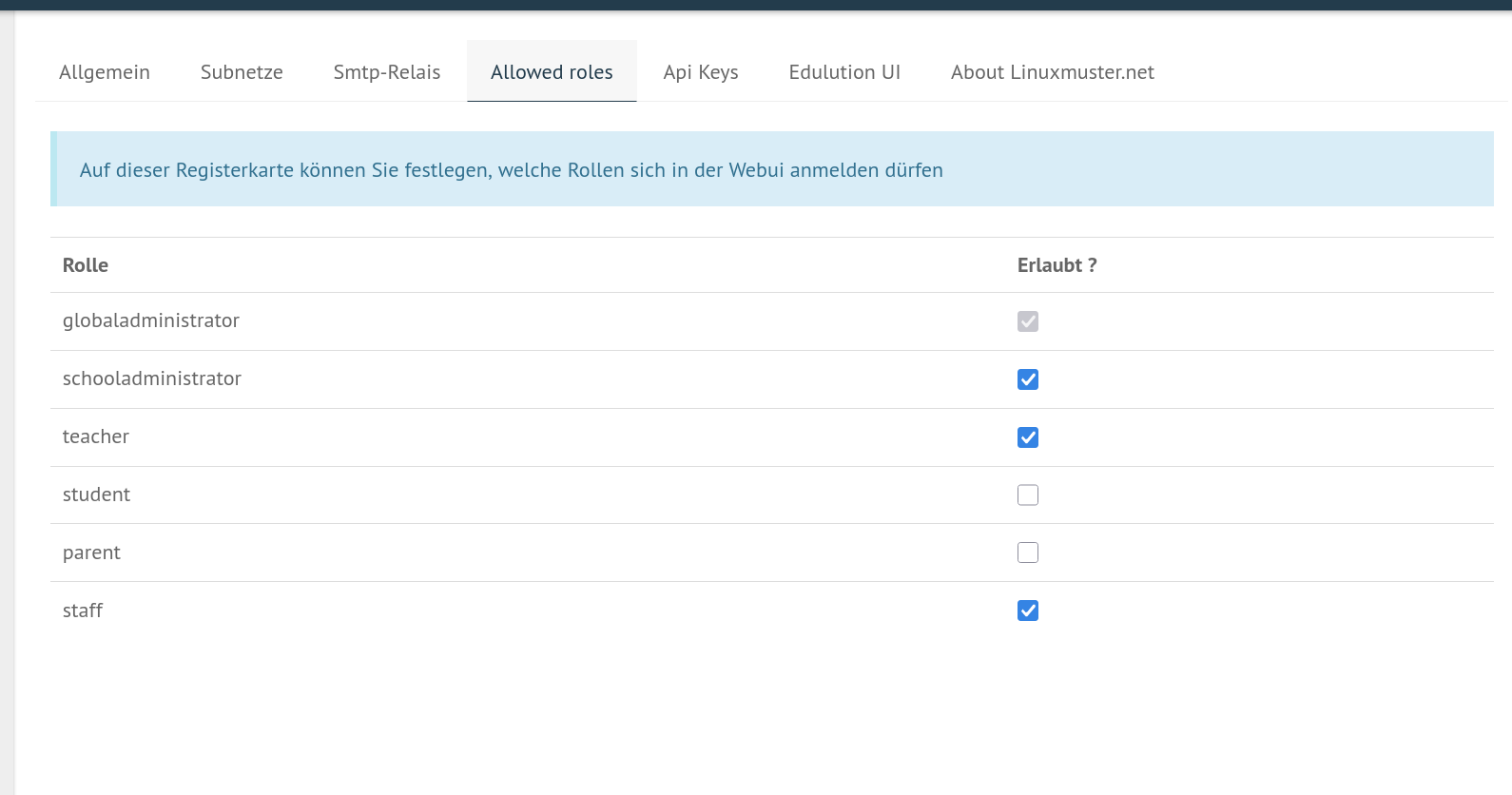Switch to the Subnetze tab
Image resolution: width=1512 pixels, height=795 pixels.
point(242,72)
